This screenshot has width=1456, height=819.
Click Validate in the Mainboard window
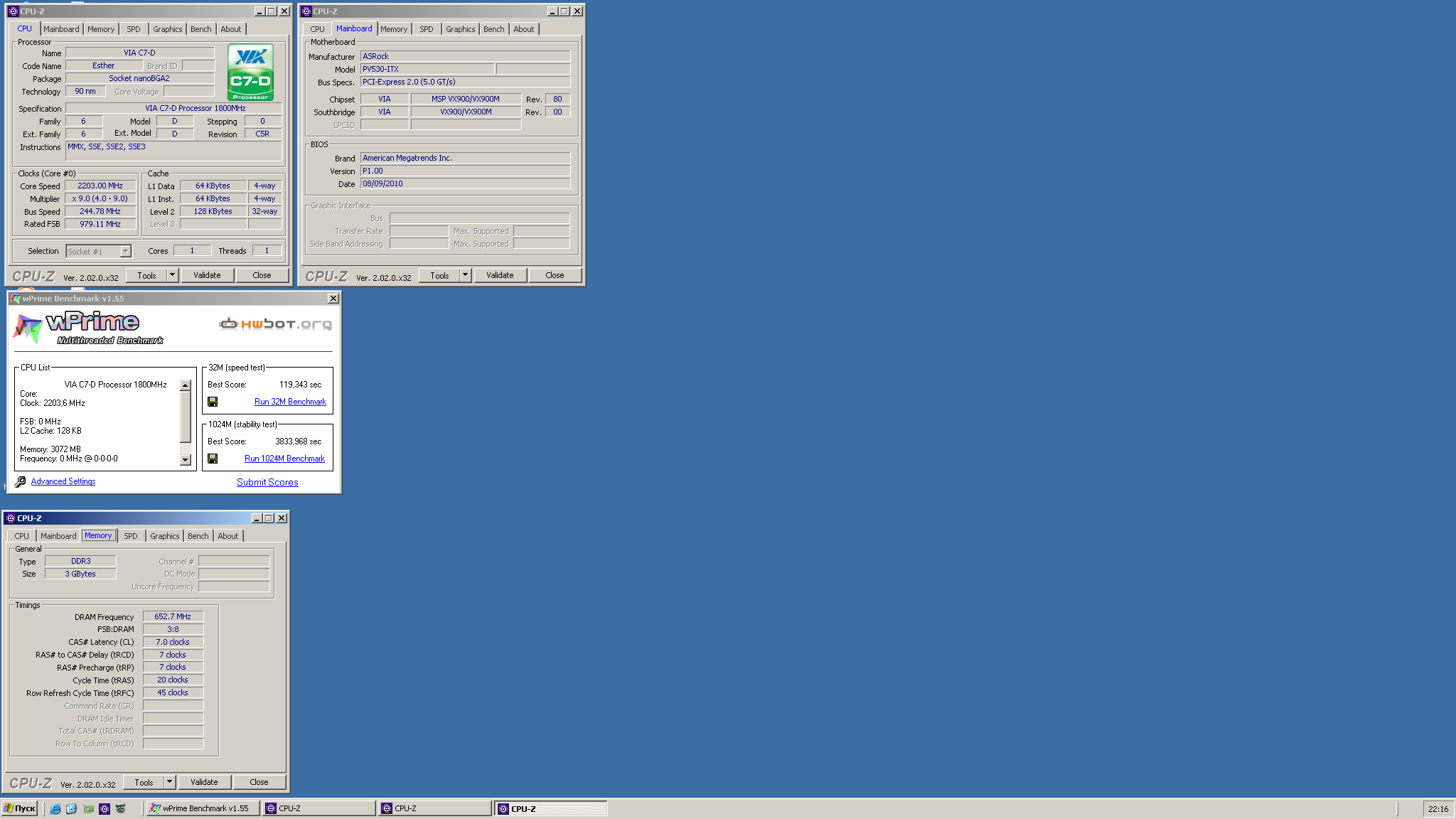pyautogui.click(x=500, y=275)
